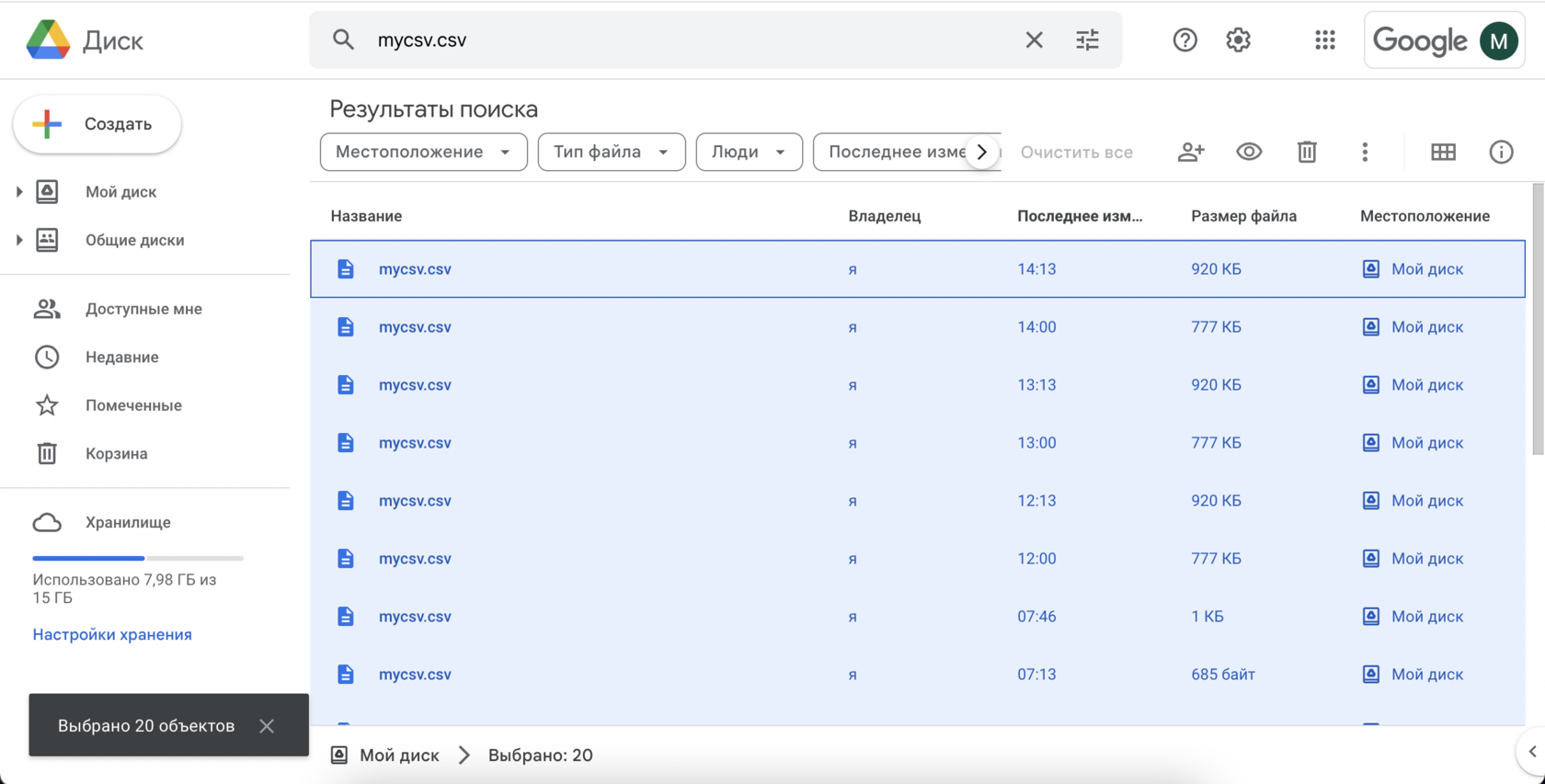Click the Местоположение column header

[x=1425, y=216]
